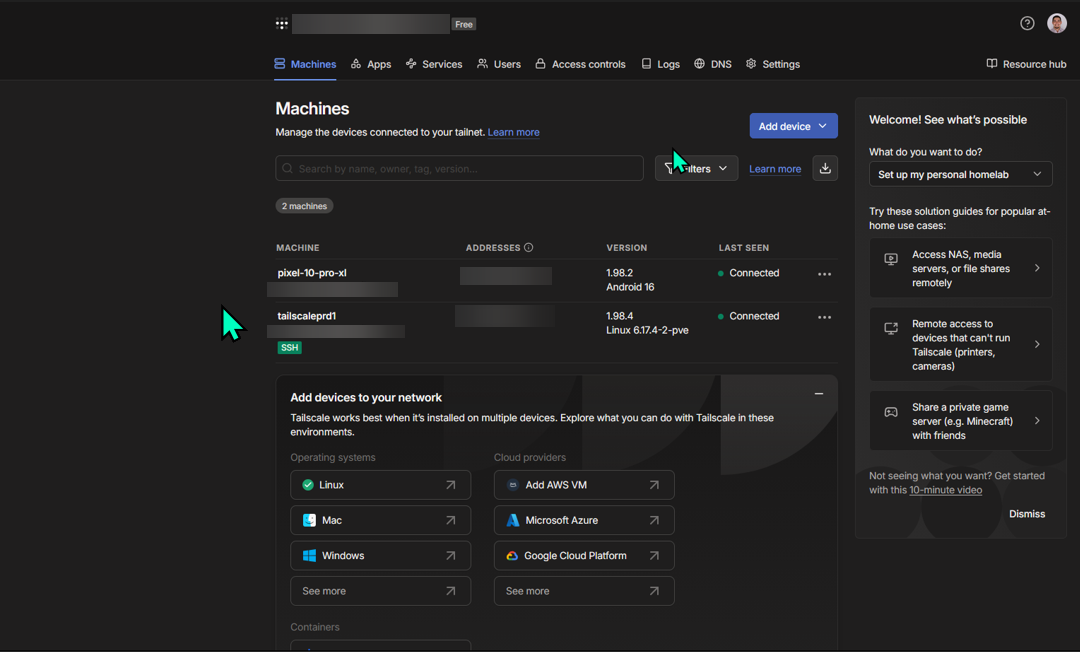Image resolution: width=1080 pixels, height=652 pixels.
Task: See more cloud providers
Action: (584, 591)
